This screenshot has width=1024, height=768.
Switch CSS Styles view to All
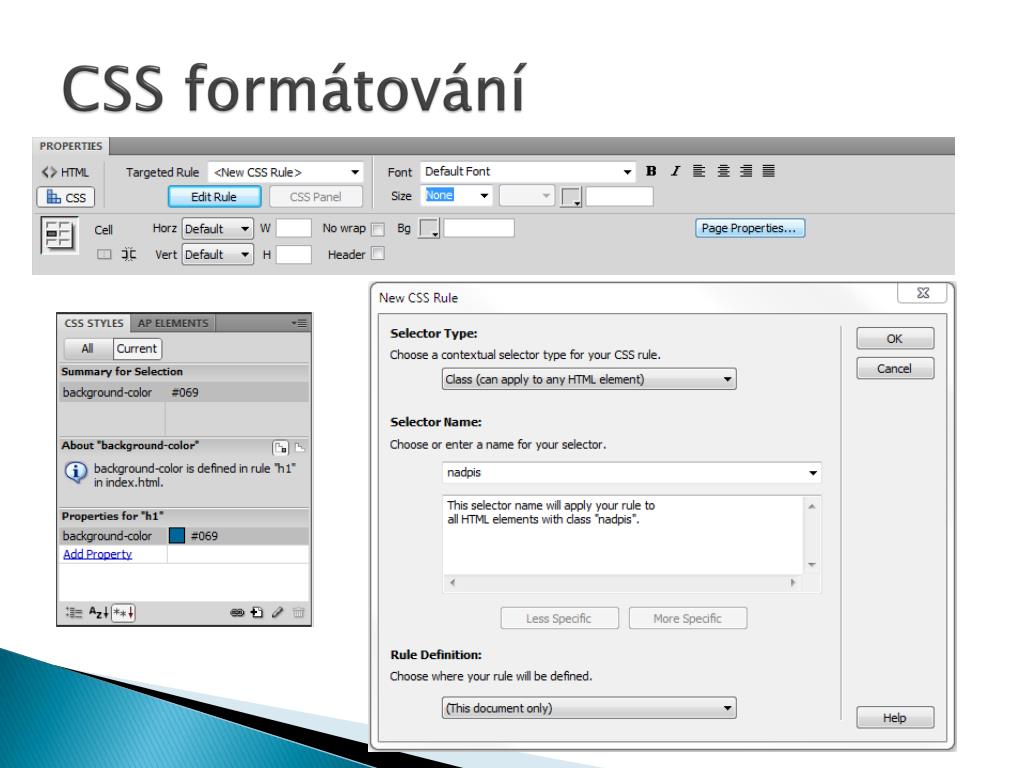pos(88,349)
